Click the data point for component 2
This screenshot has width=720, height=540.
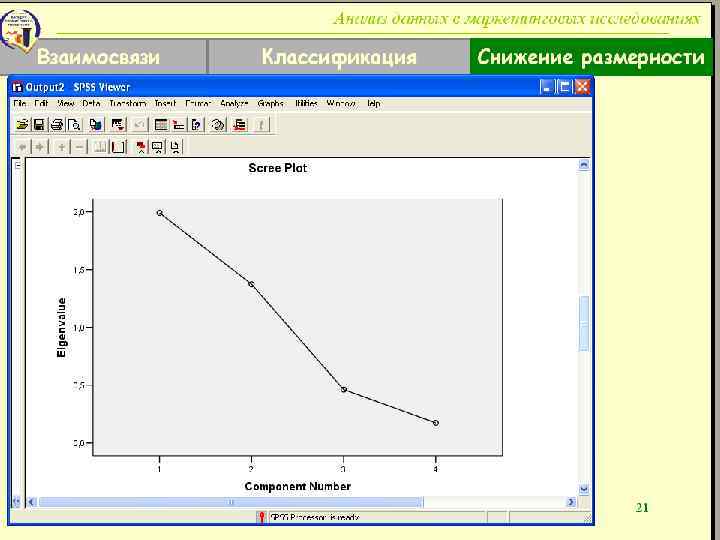(251, 284)
